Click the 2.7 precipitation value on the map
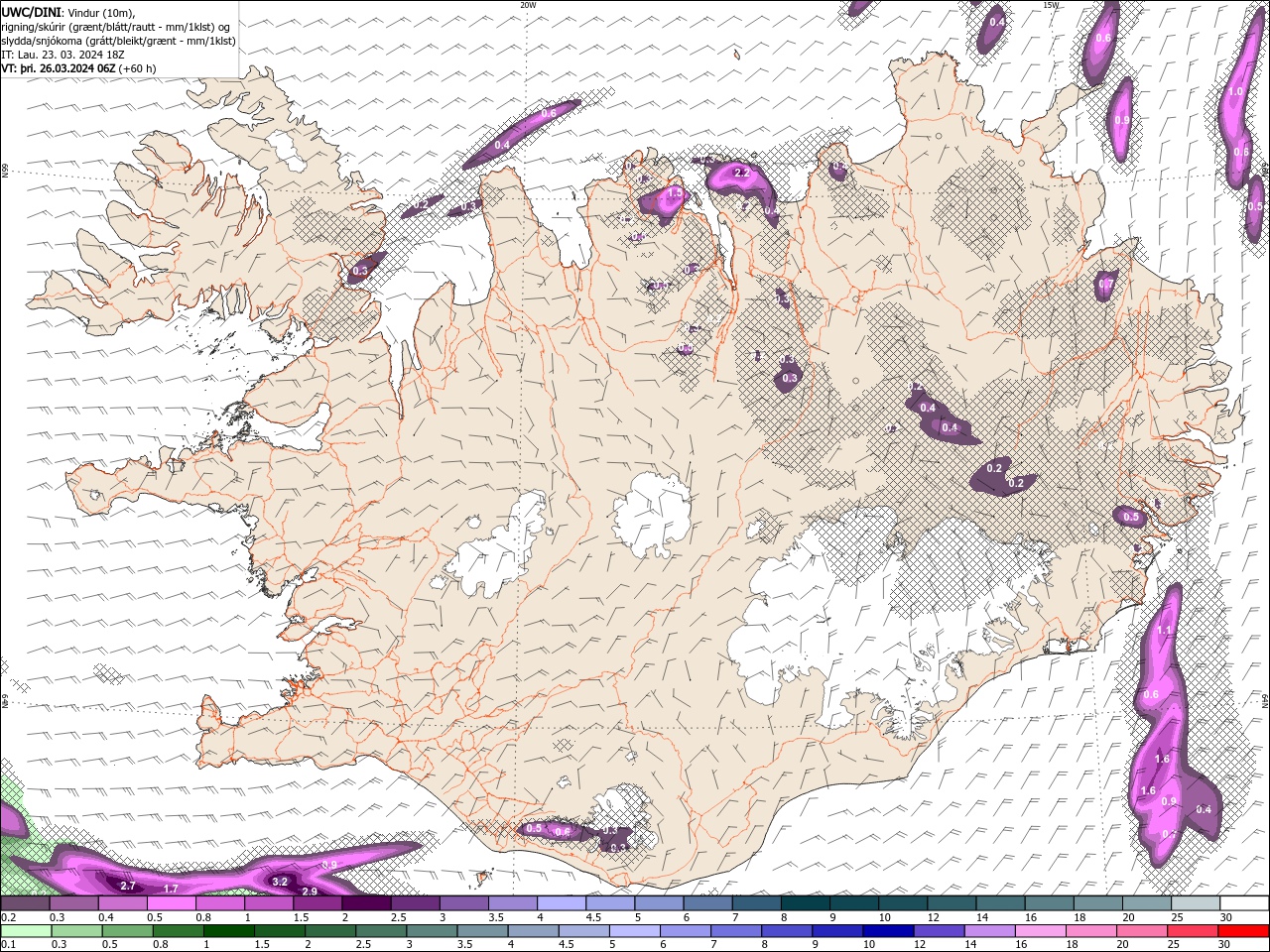The height and width of the screenshot is (952, 1270). pos(127,886)
